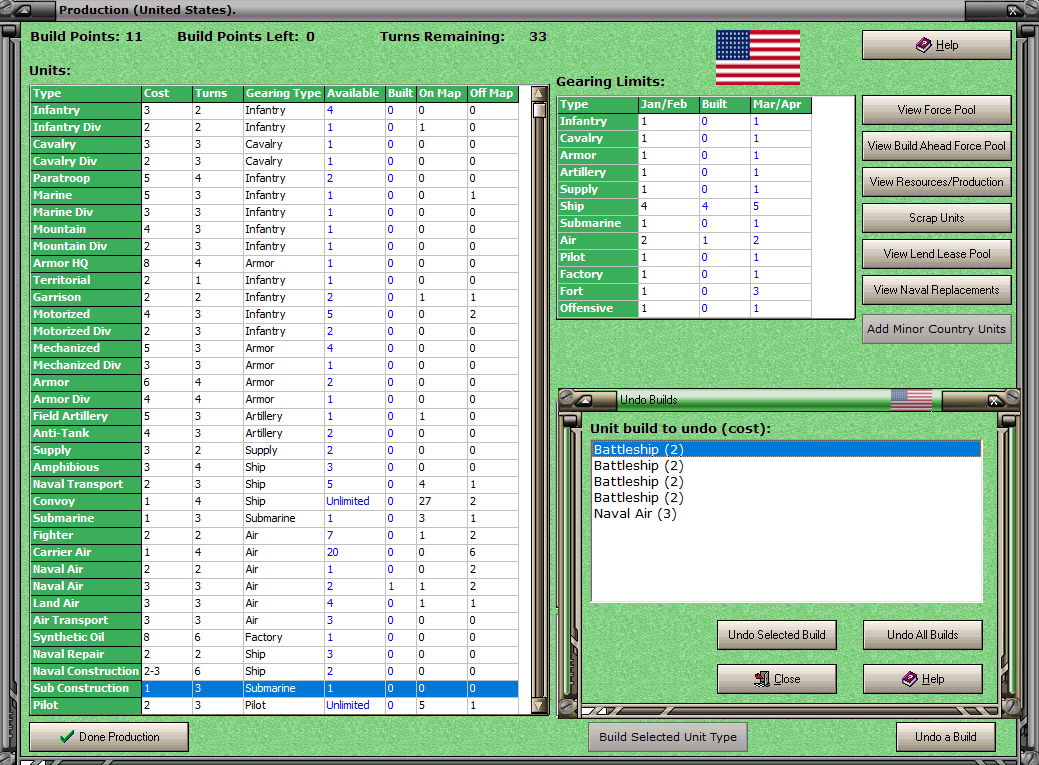Screen dimensions: 1039x765
Task: Select the Infantry row in Units table
Action: click(x=274, y=110)
